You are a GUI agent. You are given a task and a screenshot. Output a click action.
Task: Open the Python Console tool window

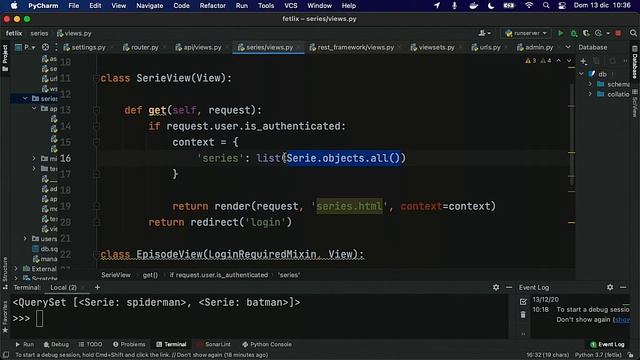click(x=267, y=344)
